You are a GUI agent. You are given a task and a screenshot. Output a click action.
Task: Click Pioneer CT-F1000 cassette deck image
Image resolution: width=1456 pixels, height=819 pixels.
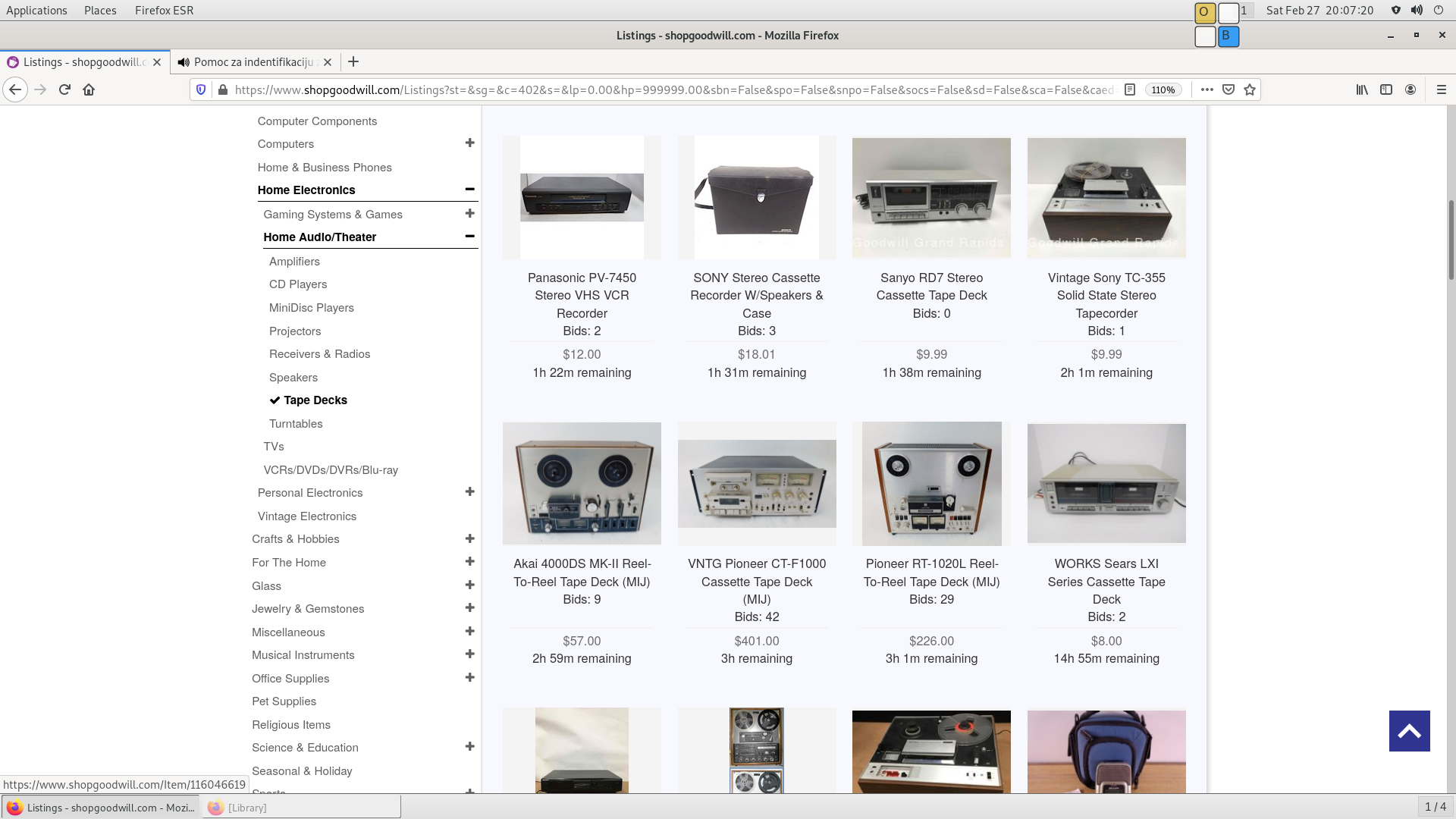point(757,484)
